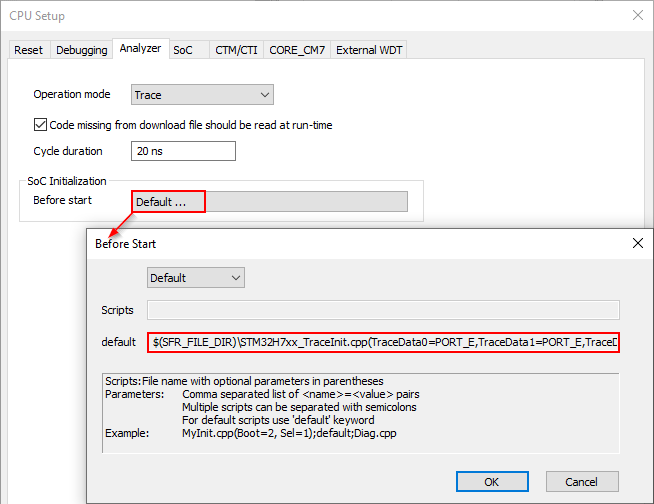Click the disabled Scripts field
Viewport: 654px width, 504px height.
point(383,310)
